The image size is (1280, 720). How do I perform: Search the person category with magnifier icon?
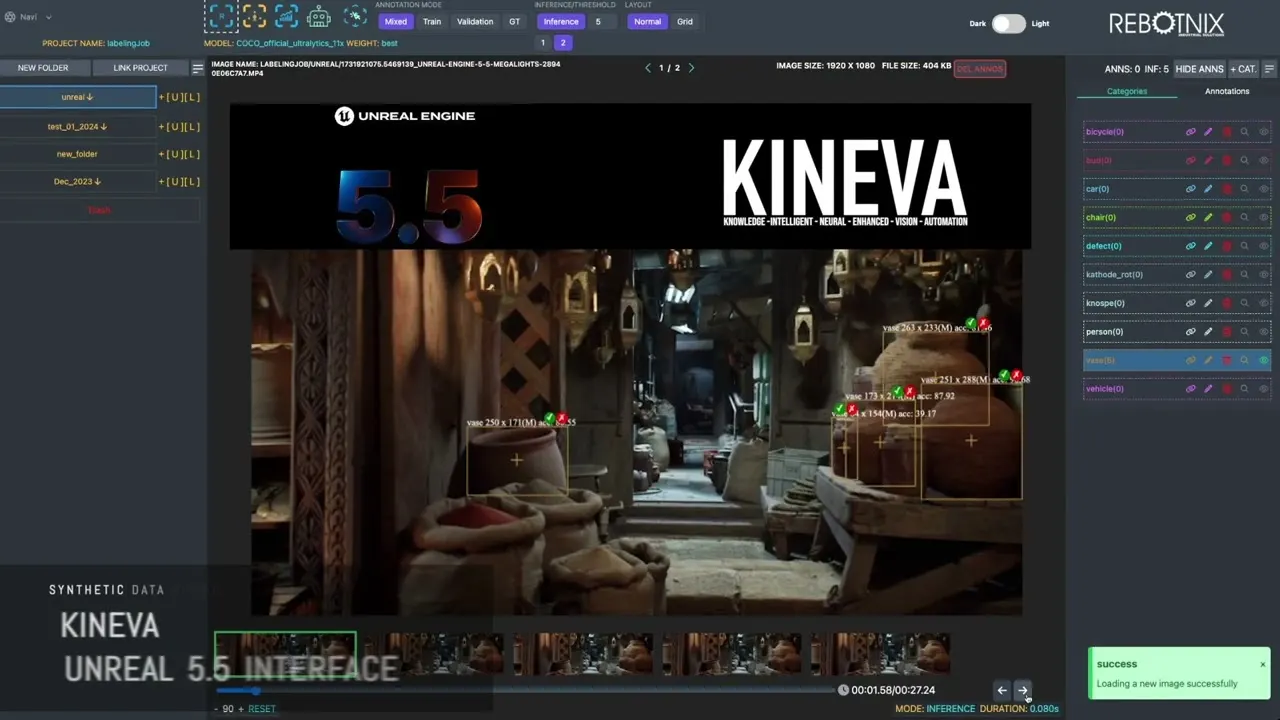click(x=1244, y=331)
